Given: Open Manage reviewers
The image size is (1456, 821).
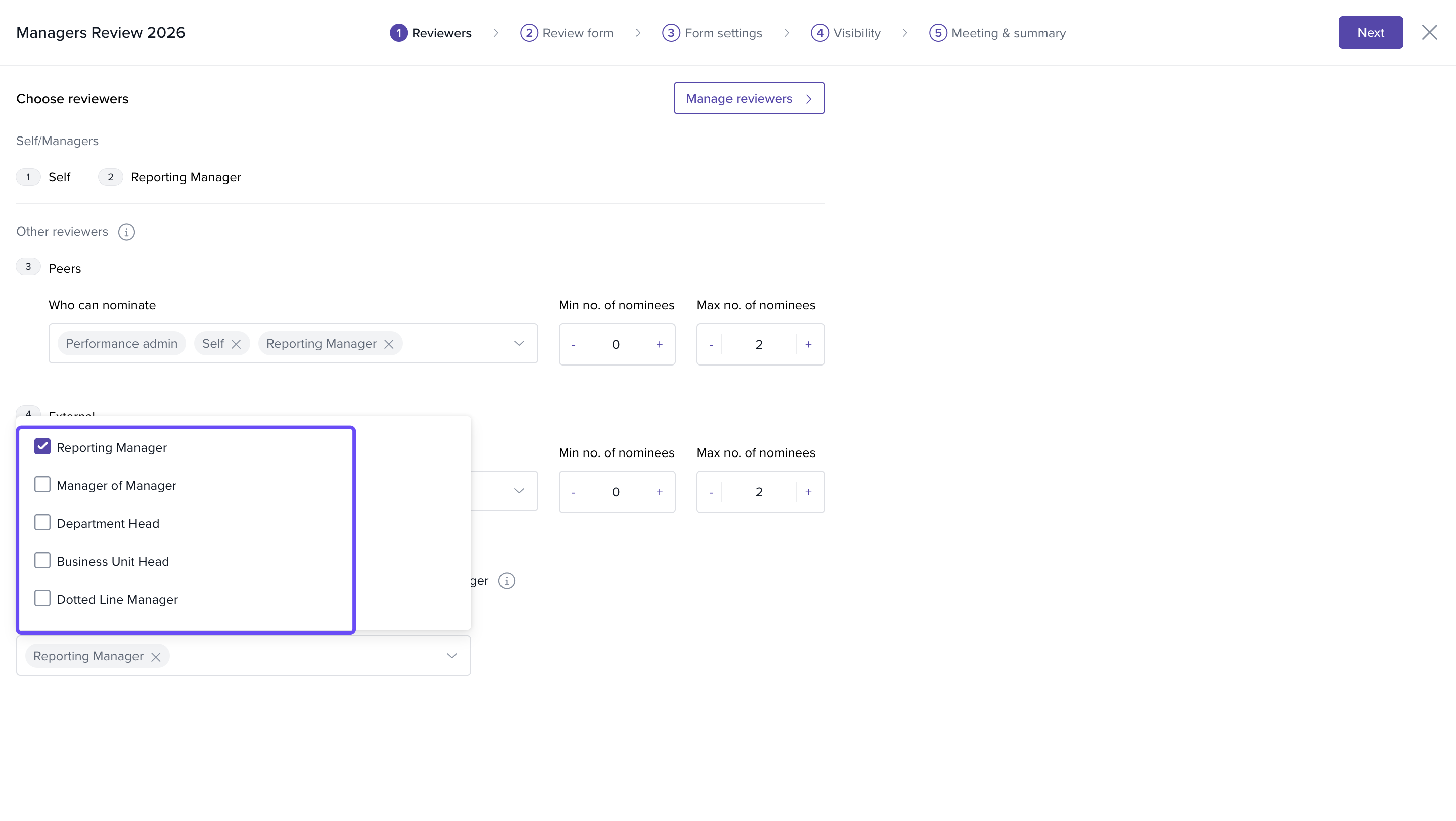Looking at the screenshot, I should pos(749,98).
